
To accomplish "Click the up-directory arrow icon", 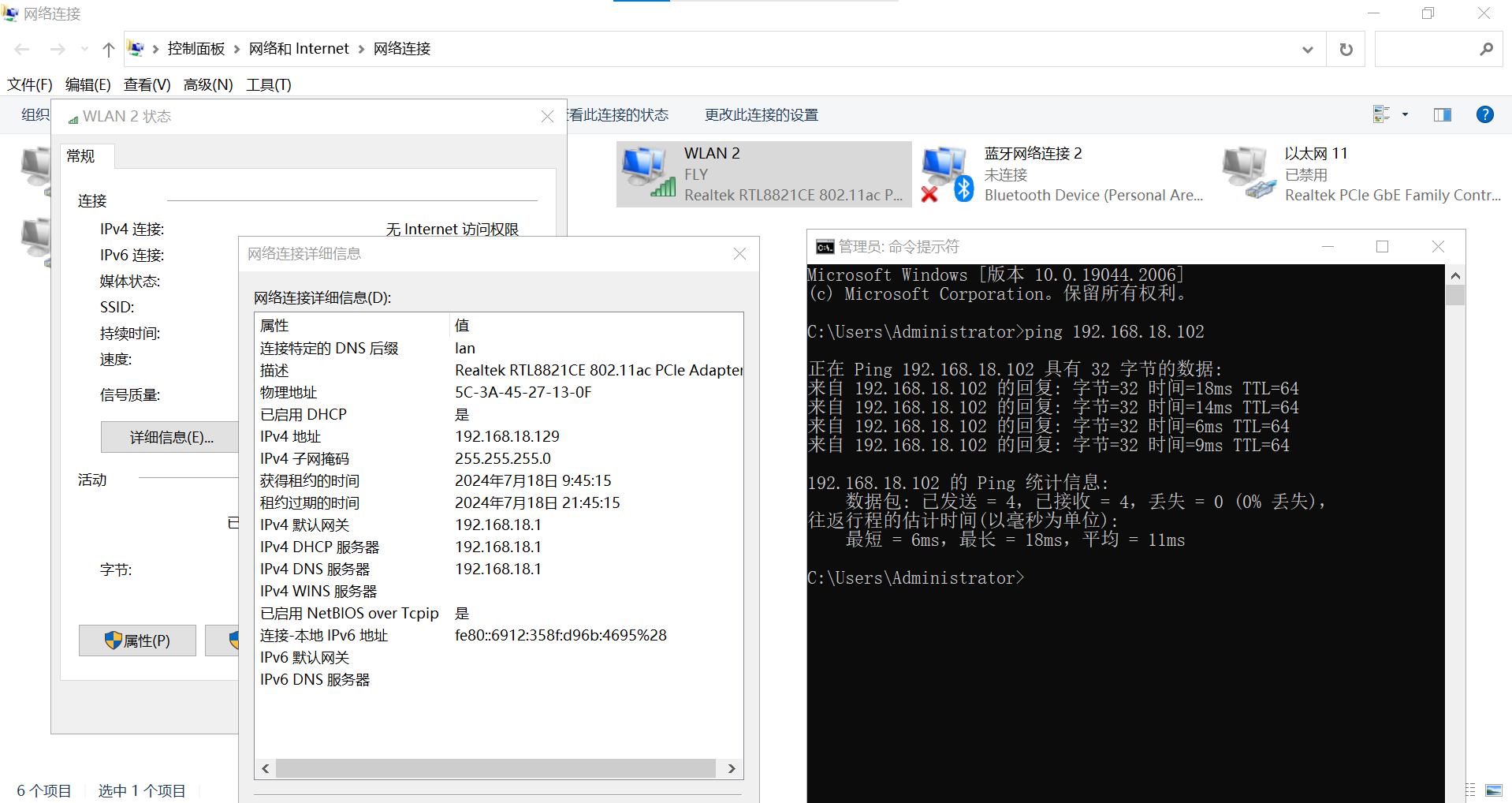I will point(109,50).
